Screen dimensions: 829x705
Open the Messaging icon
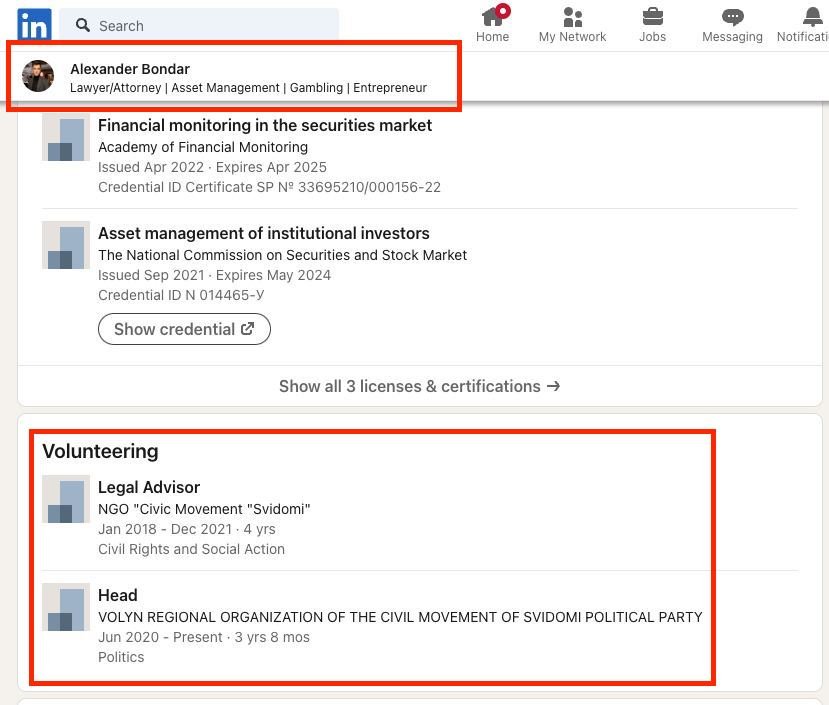(x=732, y=17)
